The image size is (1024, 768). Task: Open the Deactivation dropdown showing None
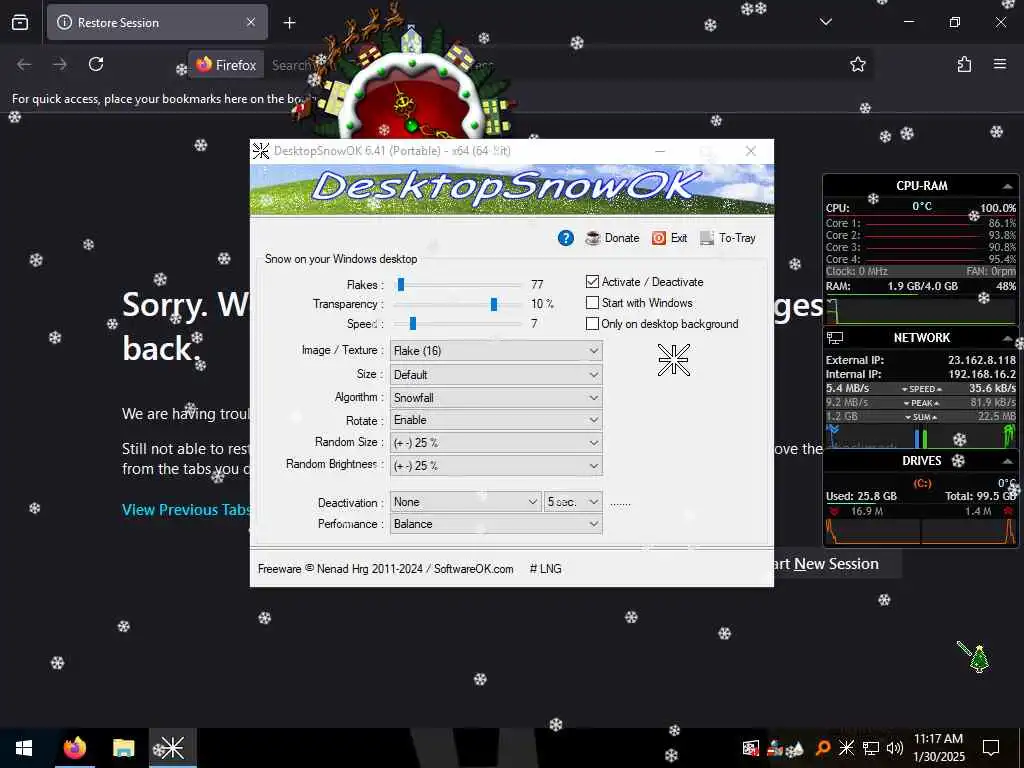465,502
